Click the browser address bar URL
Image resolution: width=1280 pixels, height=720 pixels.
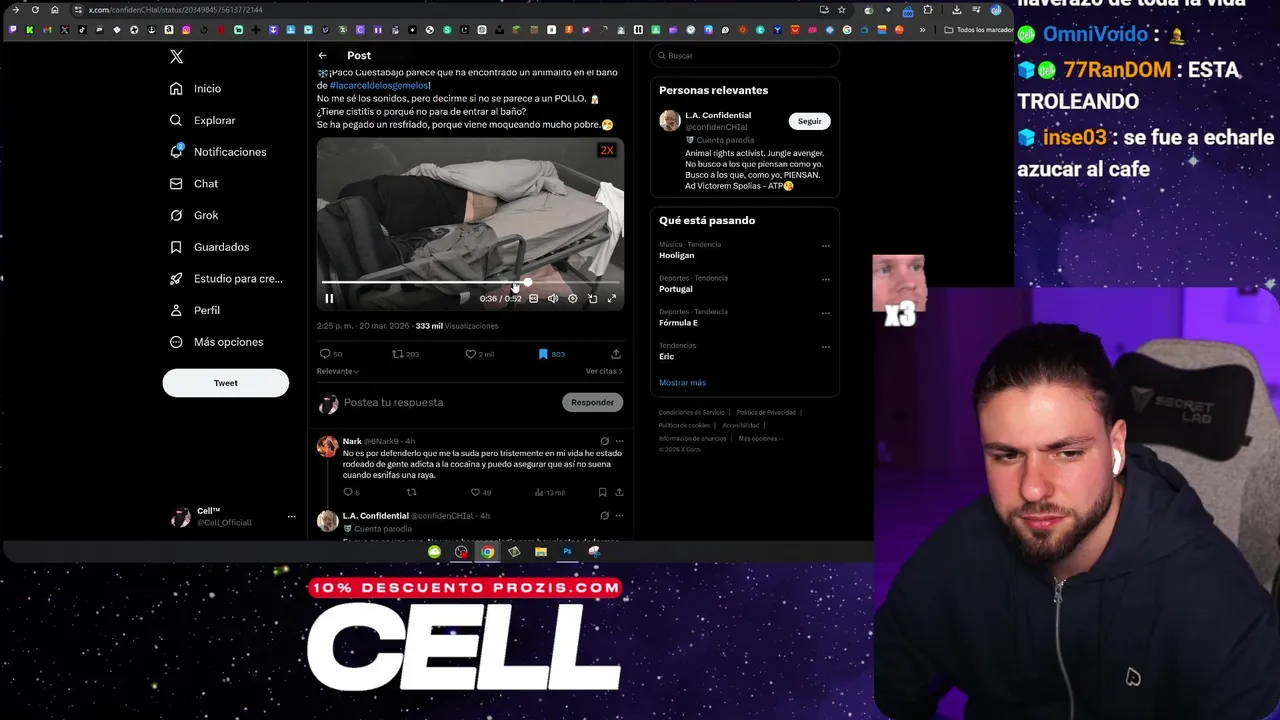pos(175,10)
